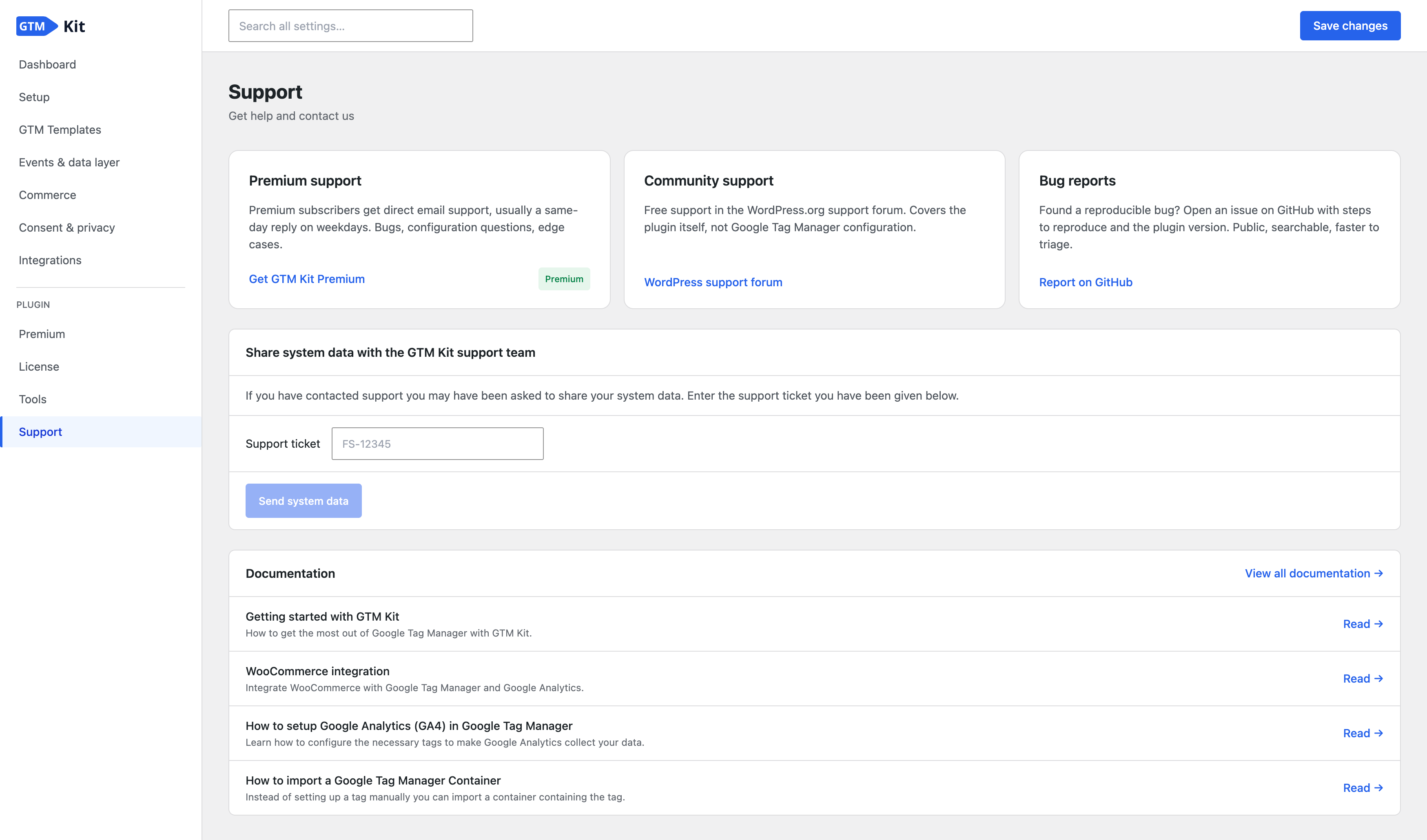Image resolution: width=1427 pixels, height=840 pixels.
Task: Select Consent & privacy in sidebar
Action: pos(67,228)
